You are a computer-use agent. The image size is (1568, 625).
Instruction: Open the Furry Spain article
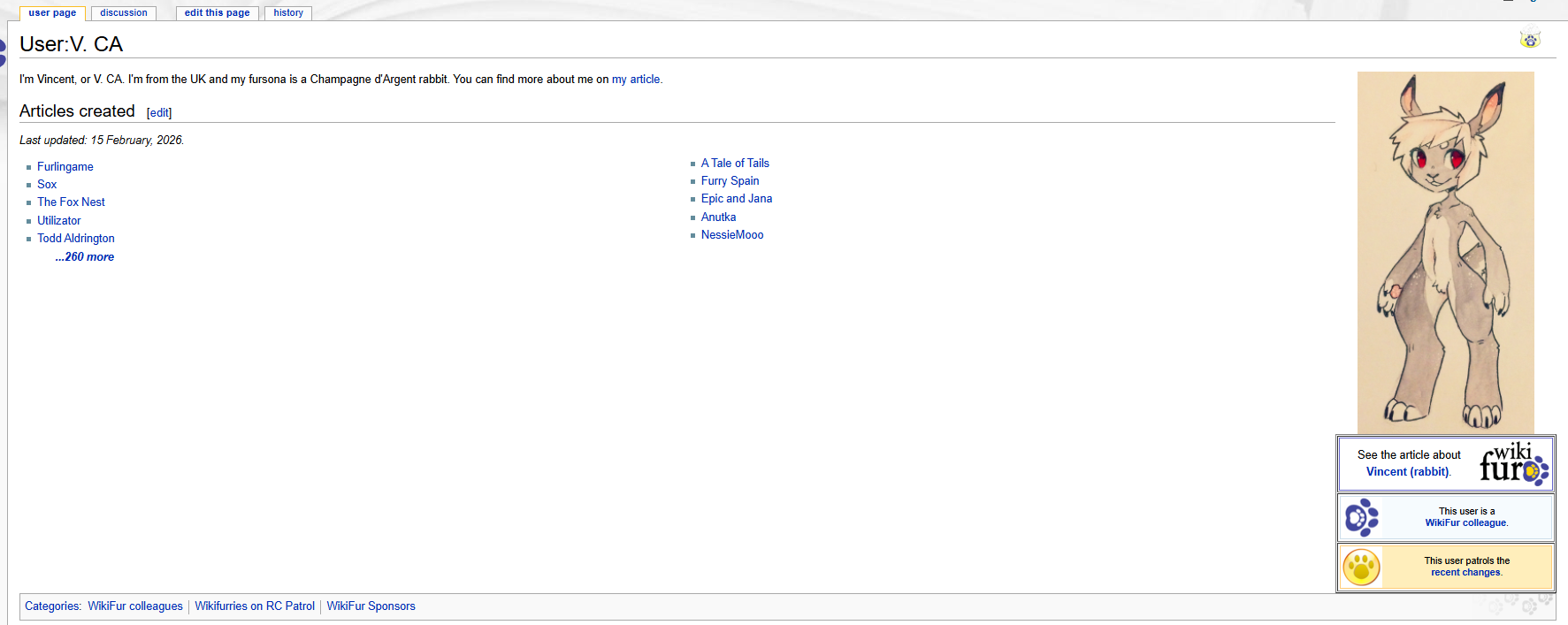(730, 181)
